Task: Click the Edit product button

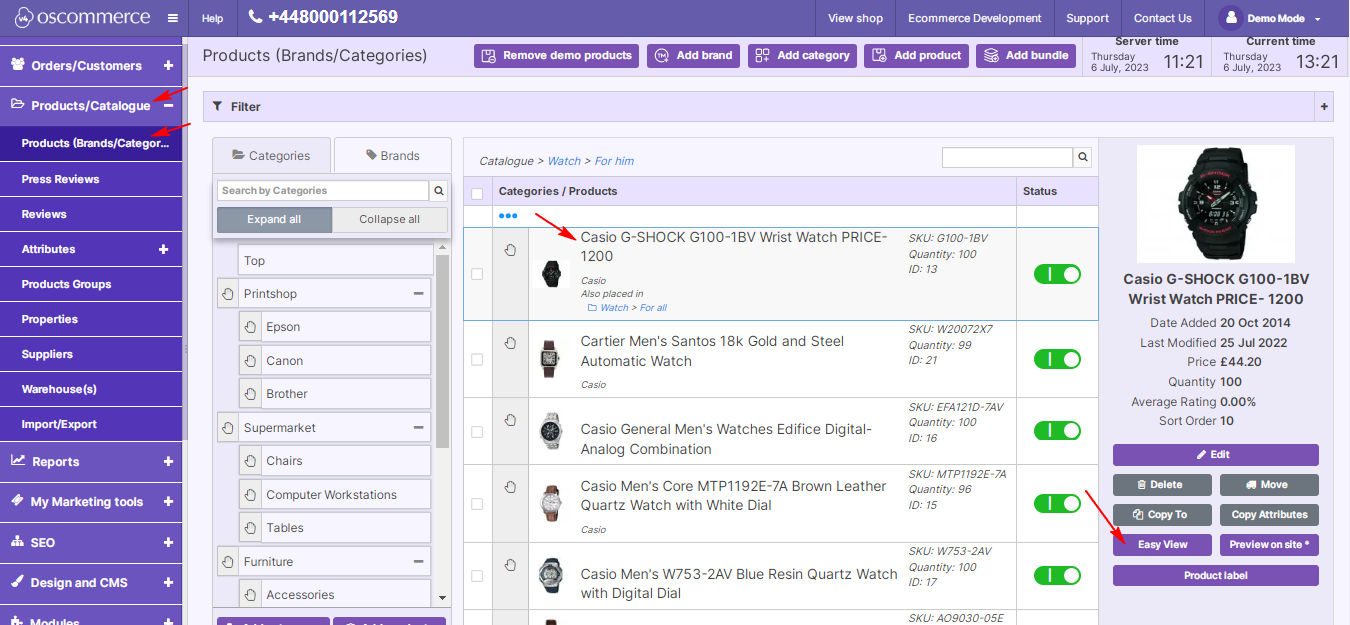Action: point(1216,455)
